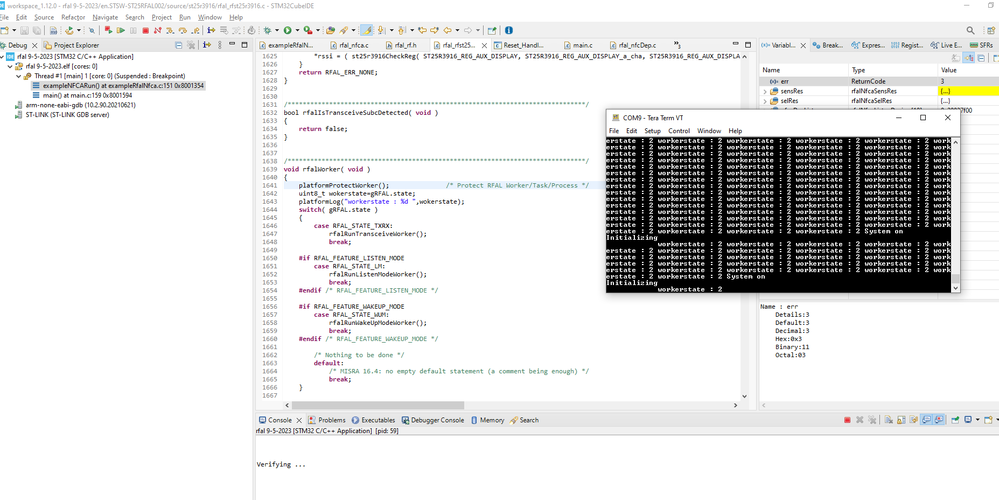Open the Refactor menu

pos(73,17)
